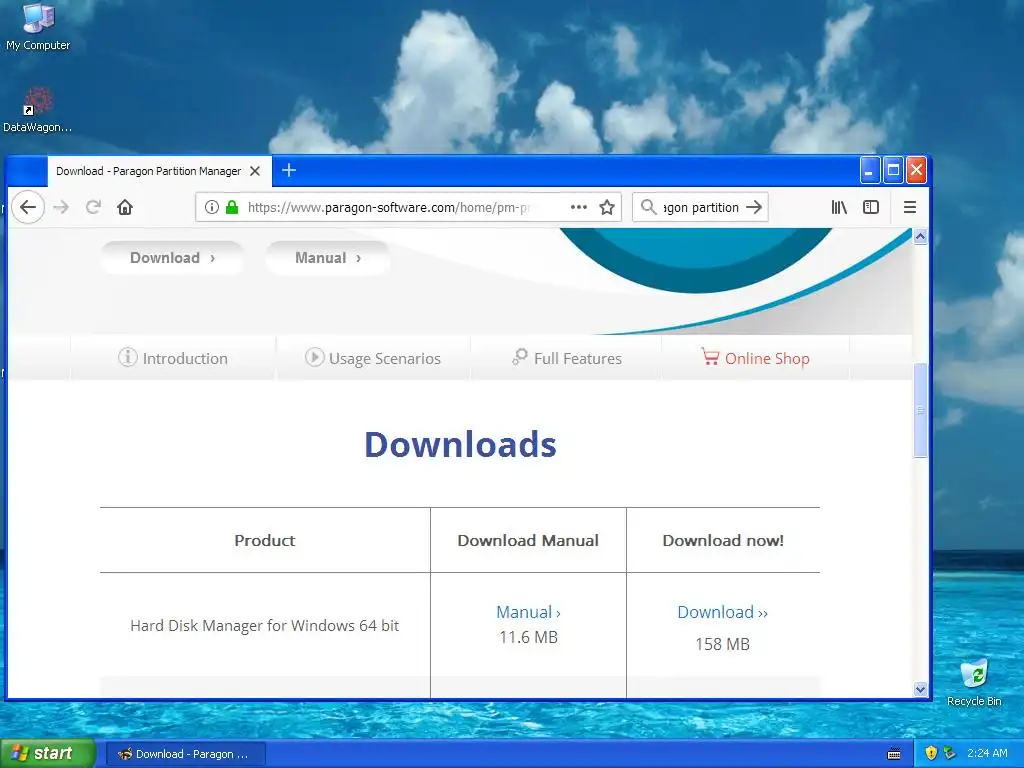Click the 'Hard Disk Manager for Windows 64 bit' text
Image resolution: width=1024 pixels, height=768 pixels.
[264, 626]
